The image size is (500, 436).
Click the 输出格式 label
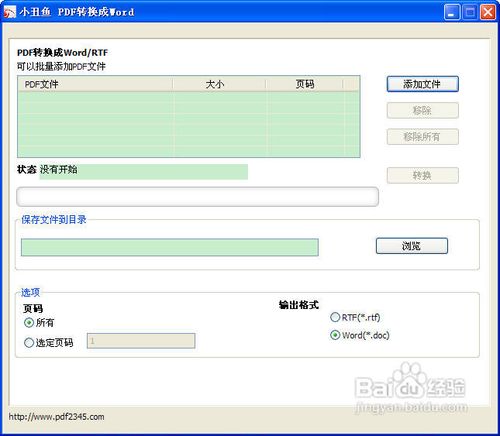pyautogui.click(x=299, y=305)
